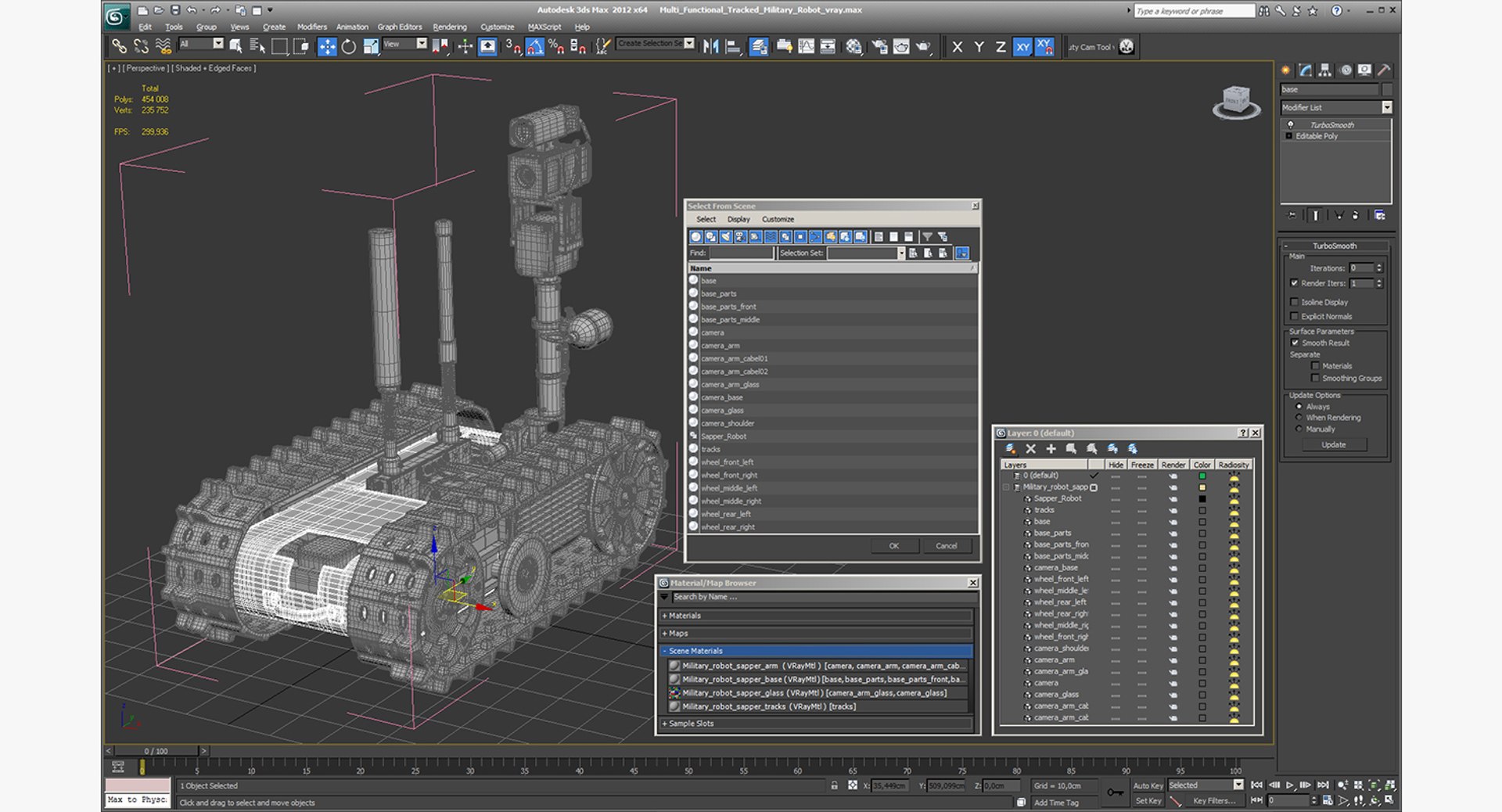
Task: Click the Mirror tool icon
Action: click(x=710, y=46)
